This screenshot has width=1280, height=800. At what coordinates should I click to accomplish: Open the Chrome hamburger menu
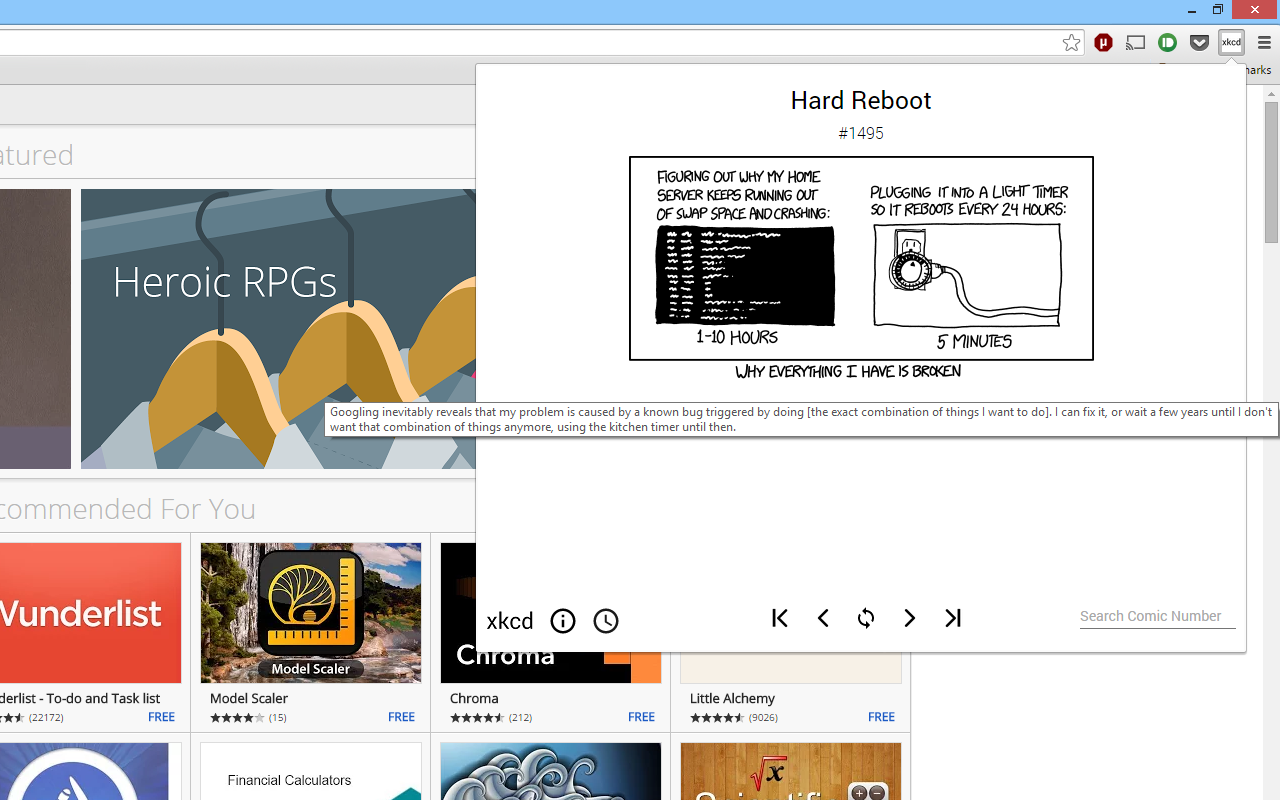pyautogui.click(x=1264, y=43)
